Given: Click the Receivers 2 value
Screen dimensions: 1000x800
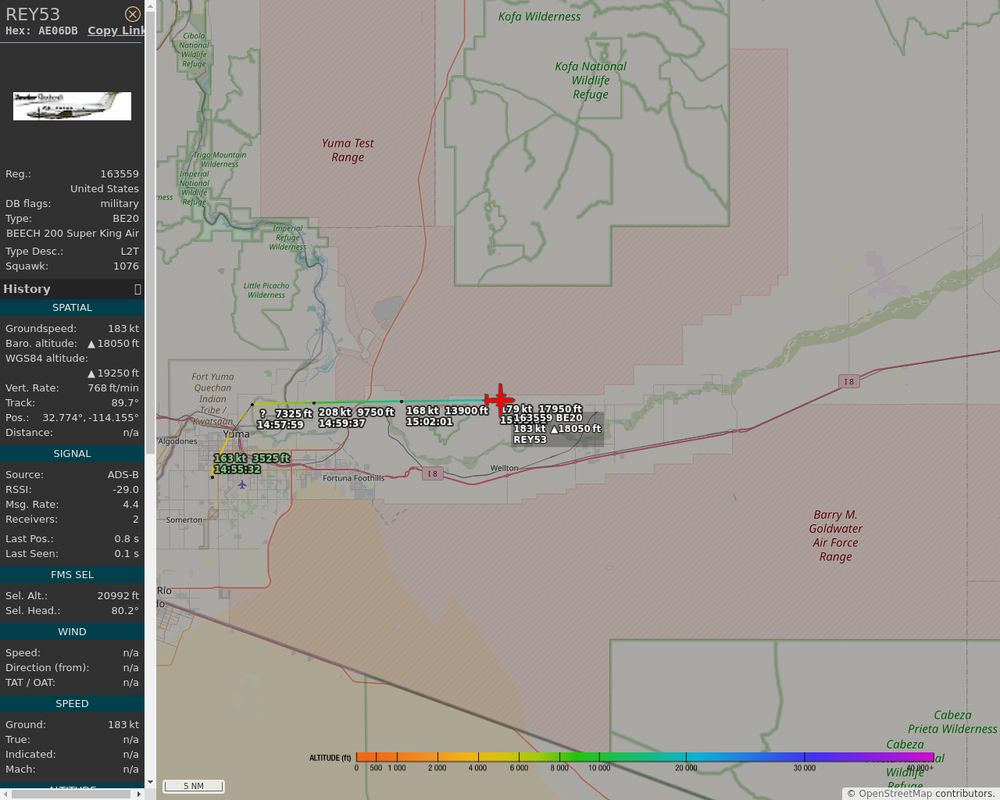Looking at the screenshot, I should click(x=135, y=519).
